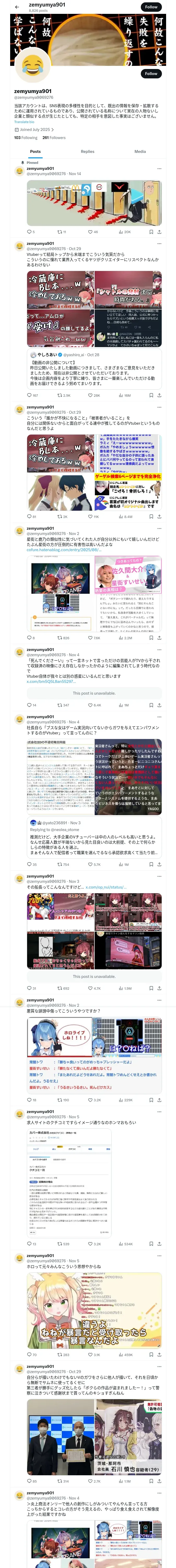
Task: Open more options for the Nov 3 post
Action: 160,877
